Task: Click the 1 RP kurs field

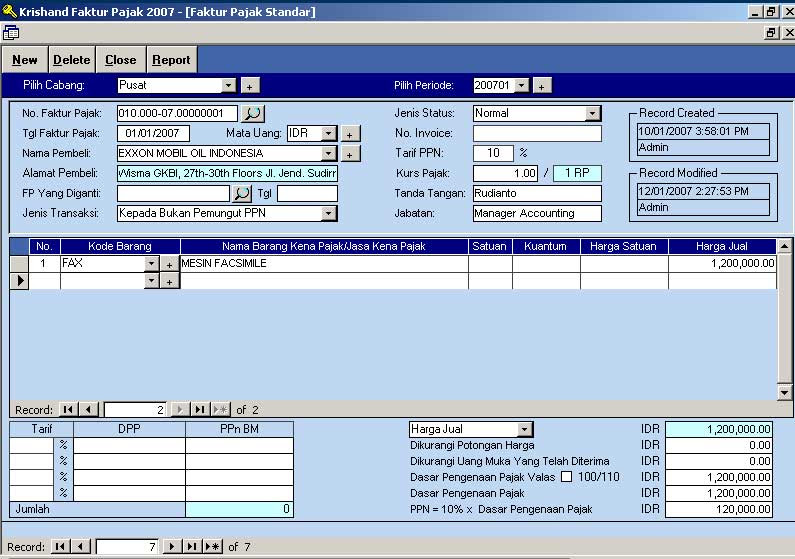Action: (577, 173)
